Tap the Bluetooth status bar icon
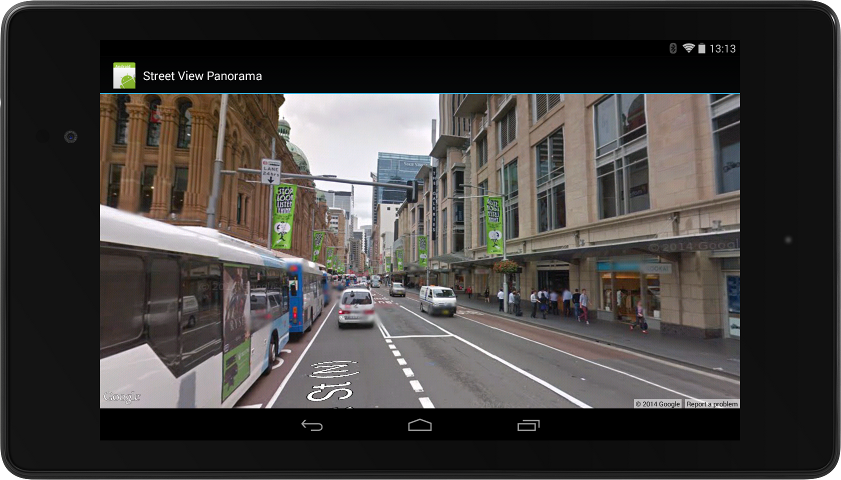The image size is (841, 480). [673, 48]
